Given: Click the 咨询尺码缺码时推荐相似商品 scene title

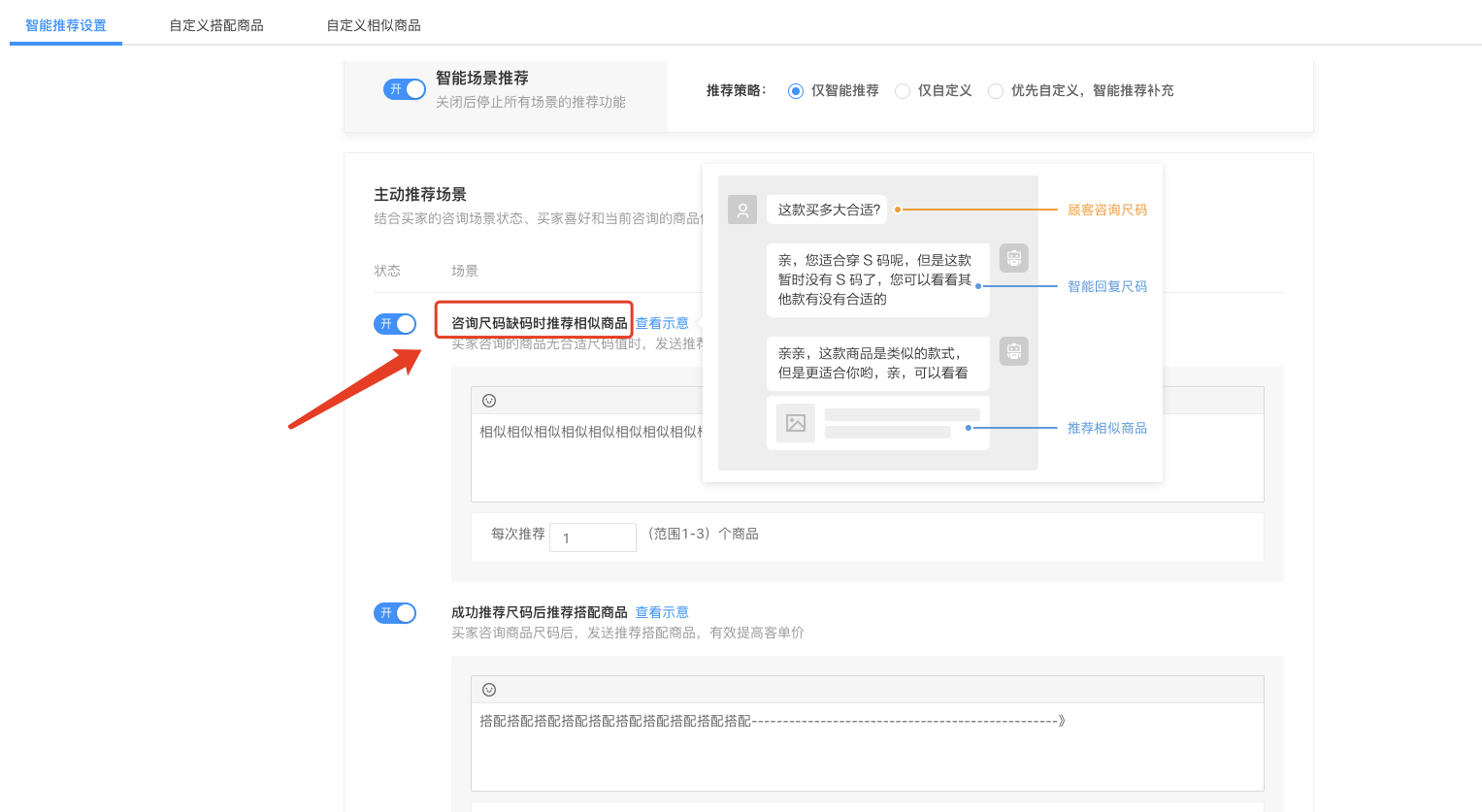Looking at the screenshot, I should pos(539,323).
